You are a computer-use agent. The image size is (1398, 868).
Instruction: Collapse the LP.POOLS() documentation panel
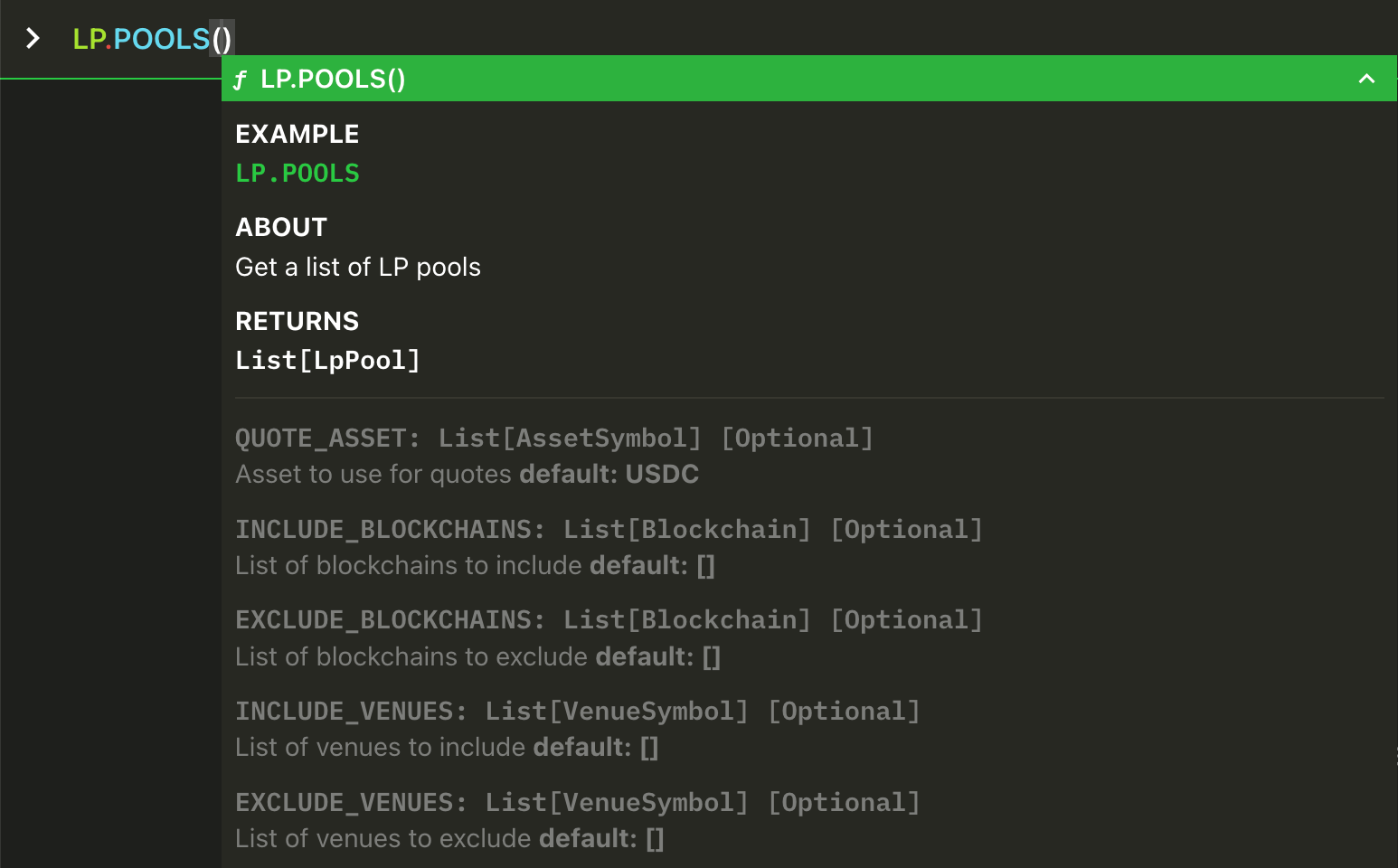coord(1366,79)
